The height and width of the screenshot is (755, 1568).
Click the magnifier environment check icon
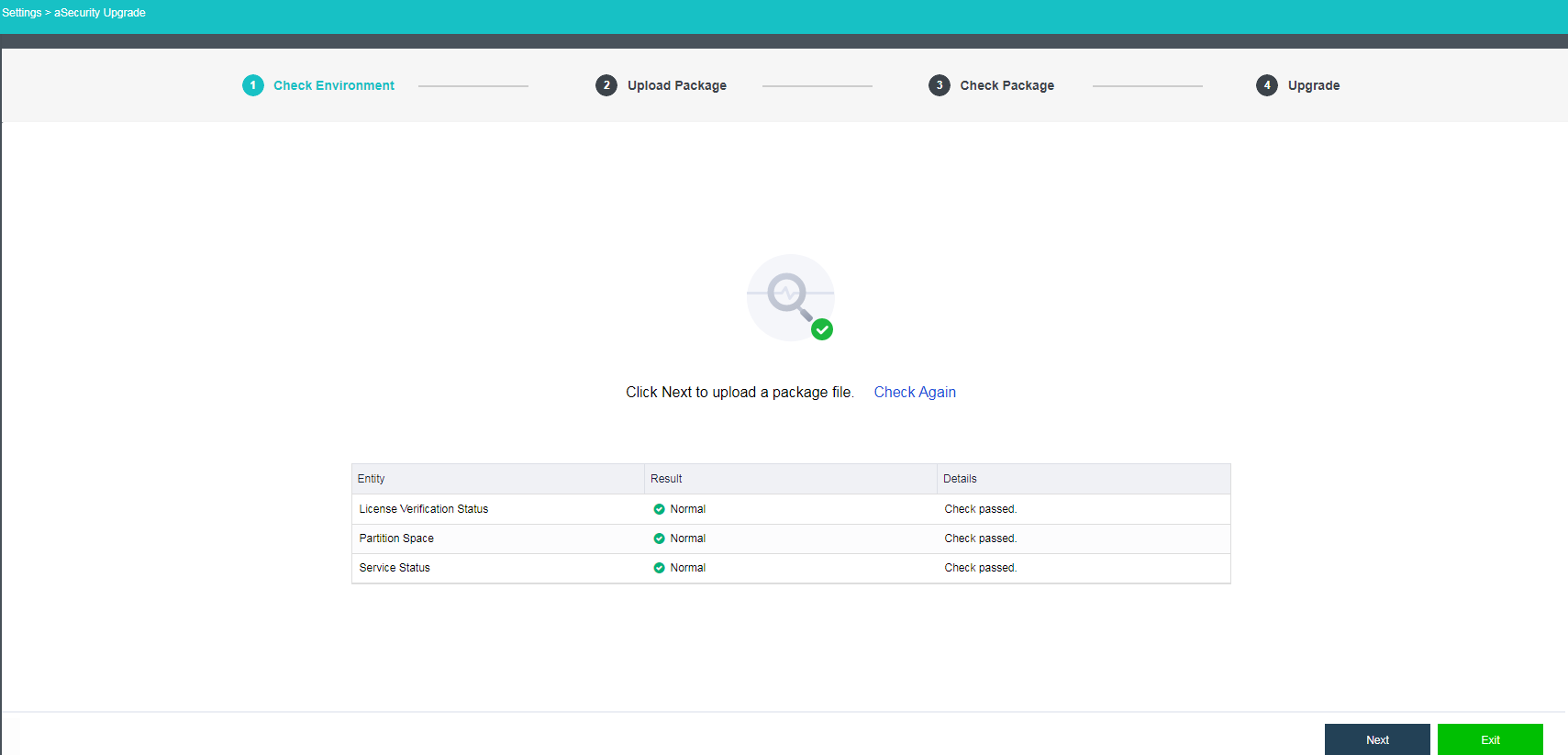pos(790,297)
